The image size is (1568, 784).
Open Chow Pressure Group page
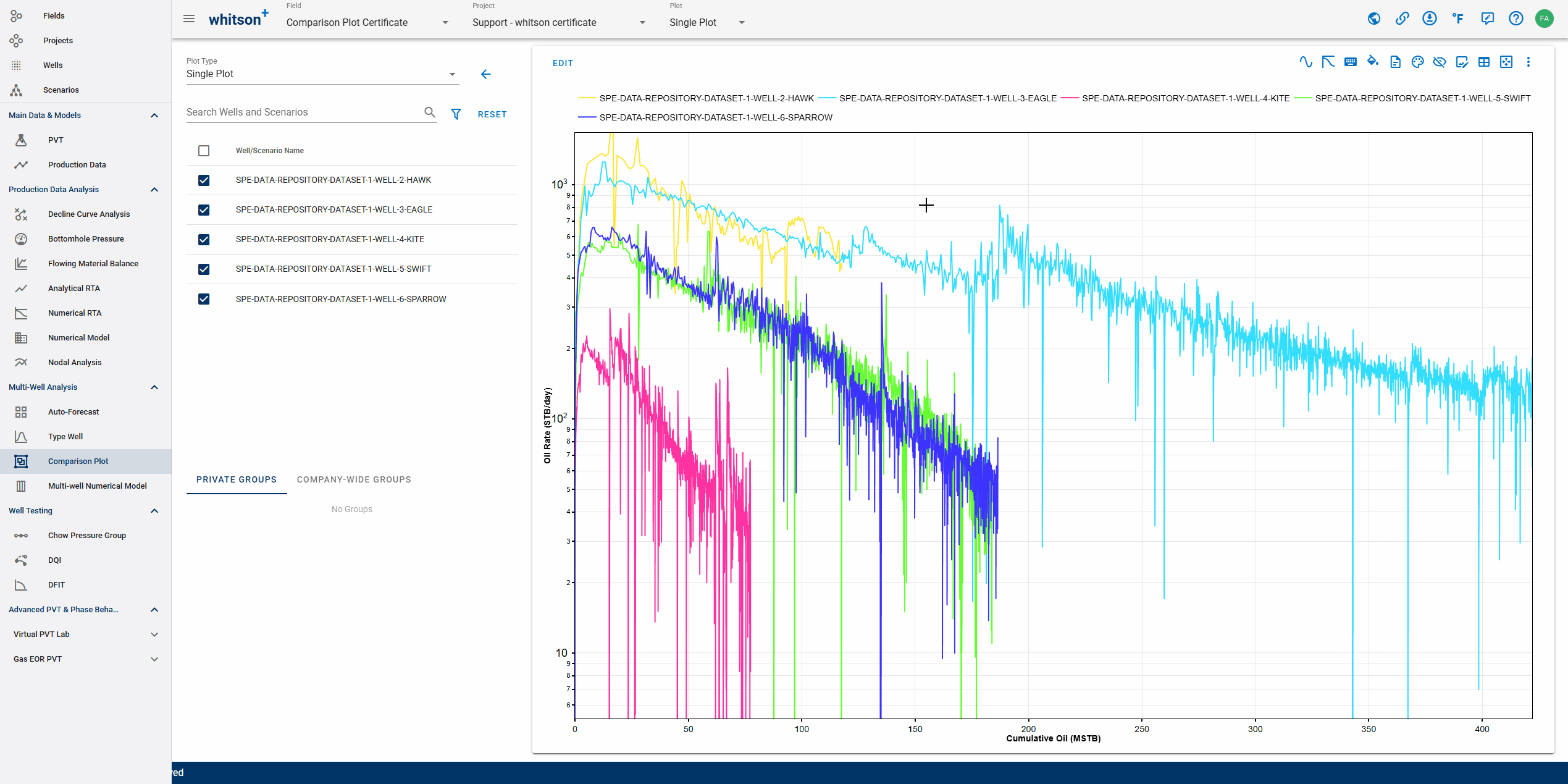pyautogui.click(x=85, y=535)
